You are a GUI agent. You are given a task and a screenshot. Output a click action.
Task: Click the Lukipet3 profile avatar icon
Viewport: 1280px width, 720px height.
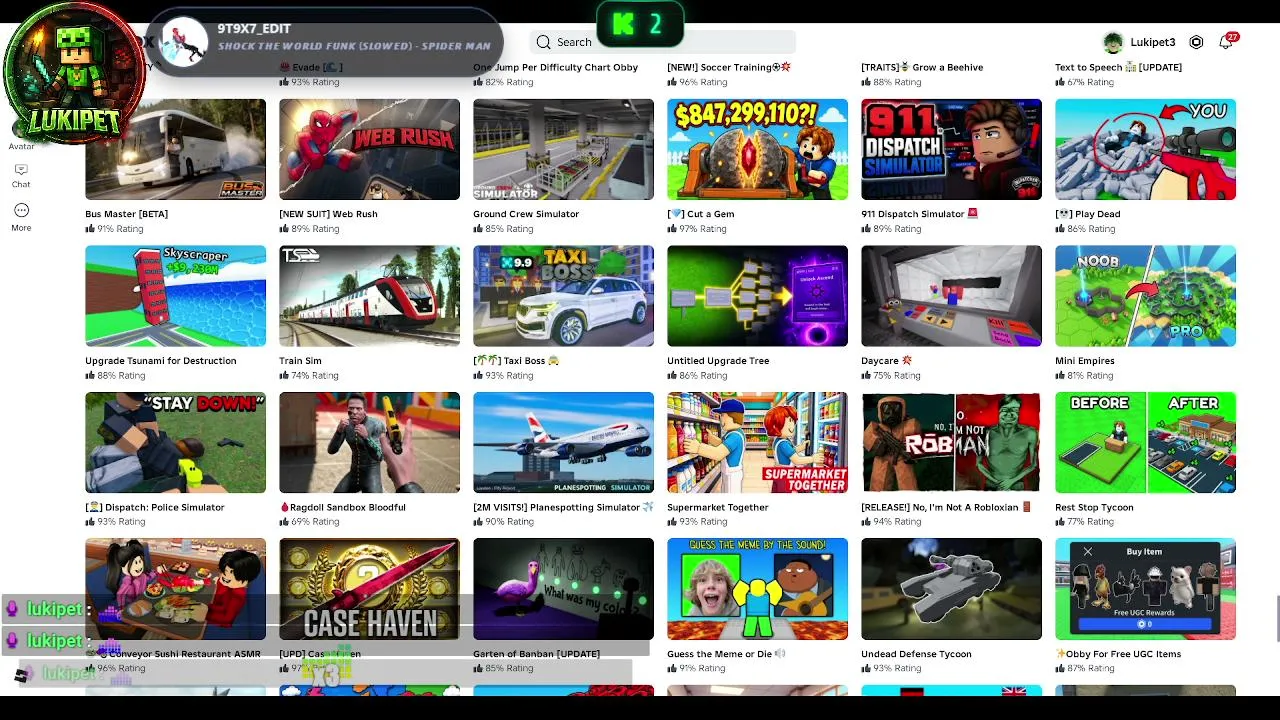coord(1113,42)
